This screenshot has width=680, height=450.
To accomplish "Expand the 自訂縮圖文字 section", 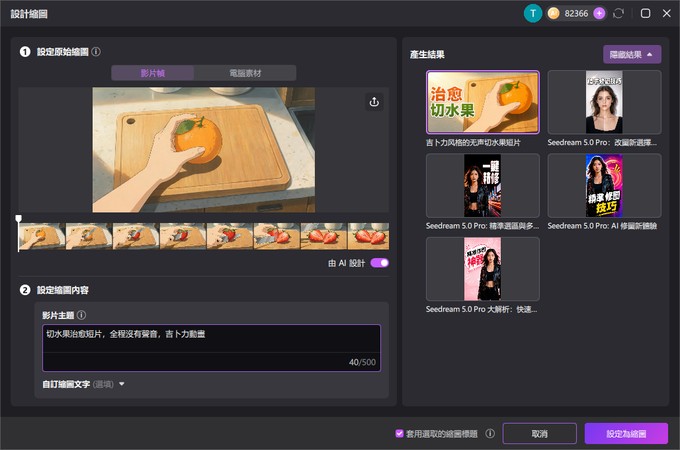I will [122, 384].
